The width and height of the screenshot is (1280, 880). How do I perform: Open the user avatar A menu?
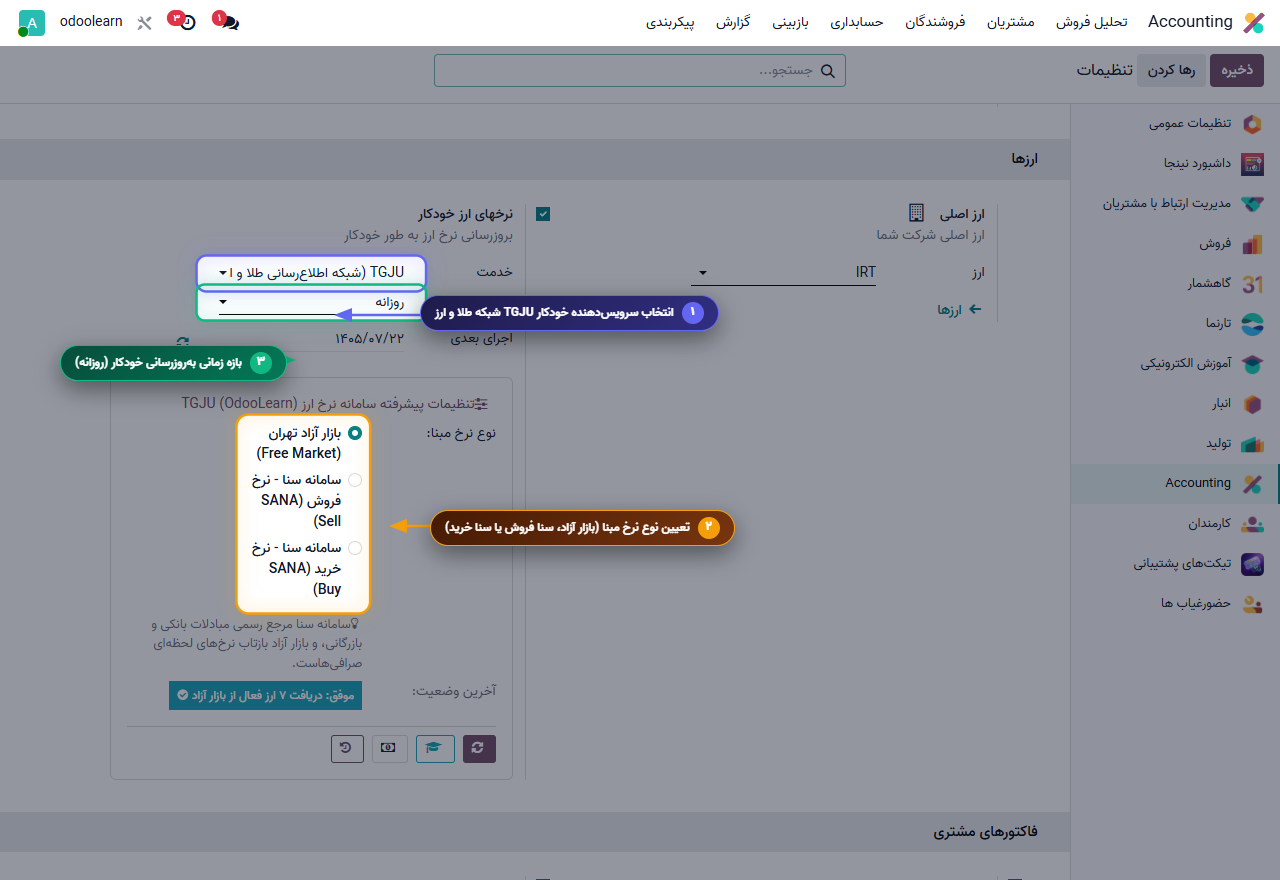point(31,22)
